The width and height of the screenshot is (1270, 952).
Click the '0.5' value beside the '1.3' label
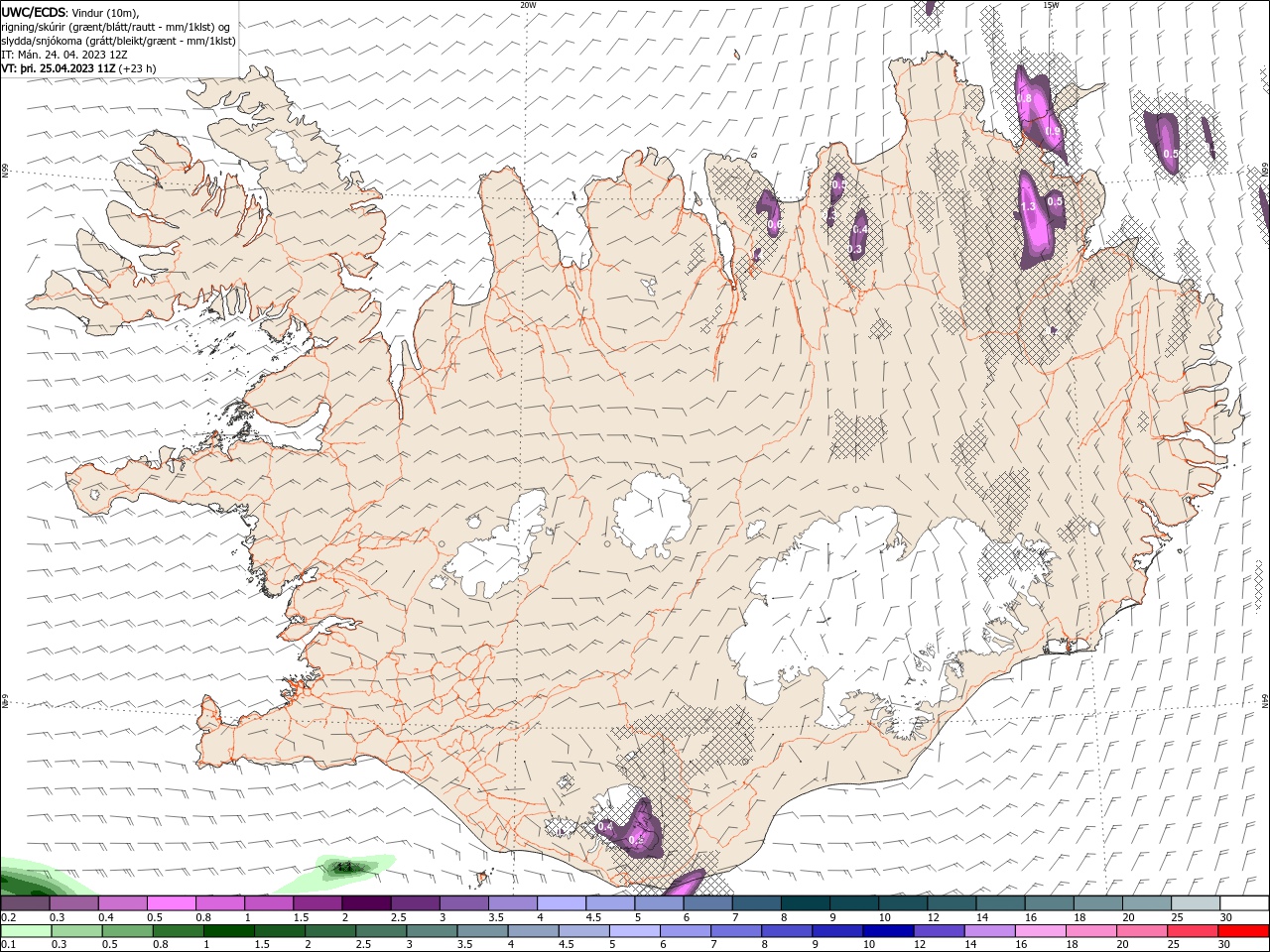click(1056, 201)
